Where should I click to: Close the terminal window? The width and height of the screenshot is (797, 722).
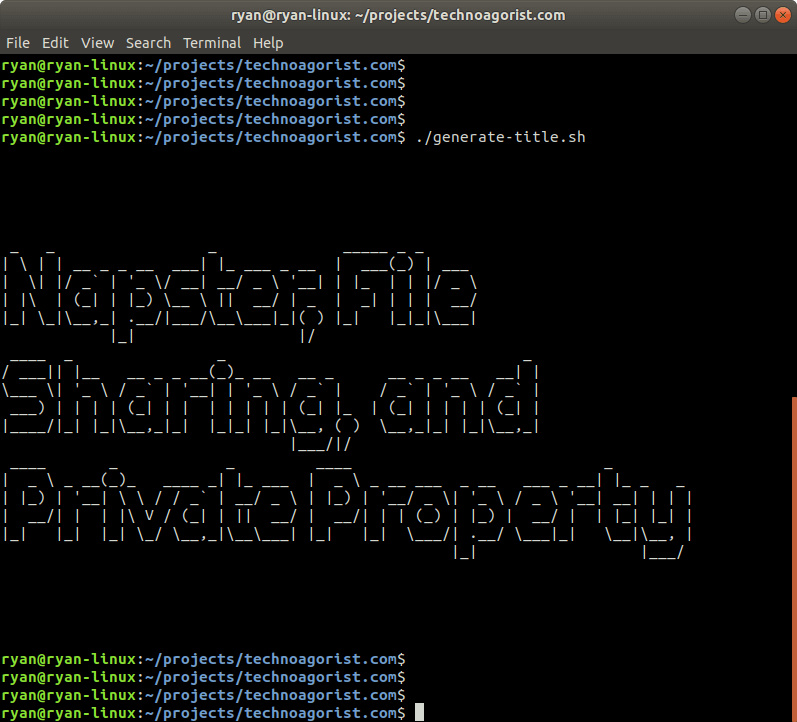[781, 15]
